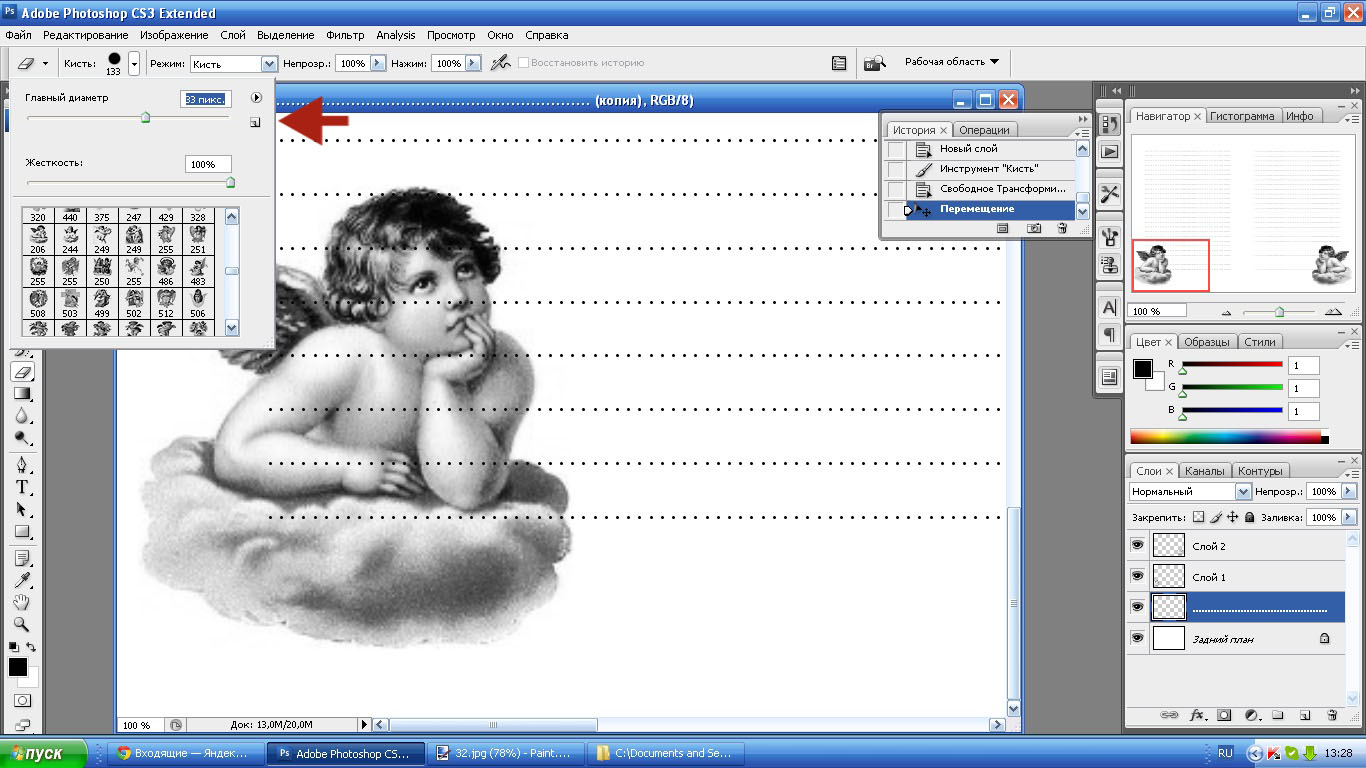
Task: Switch to the Гистограмма tab
Action: pos(1243,116)
